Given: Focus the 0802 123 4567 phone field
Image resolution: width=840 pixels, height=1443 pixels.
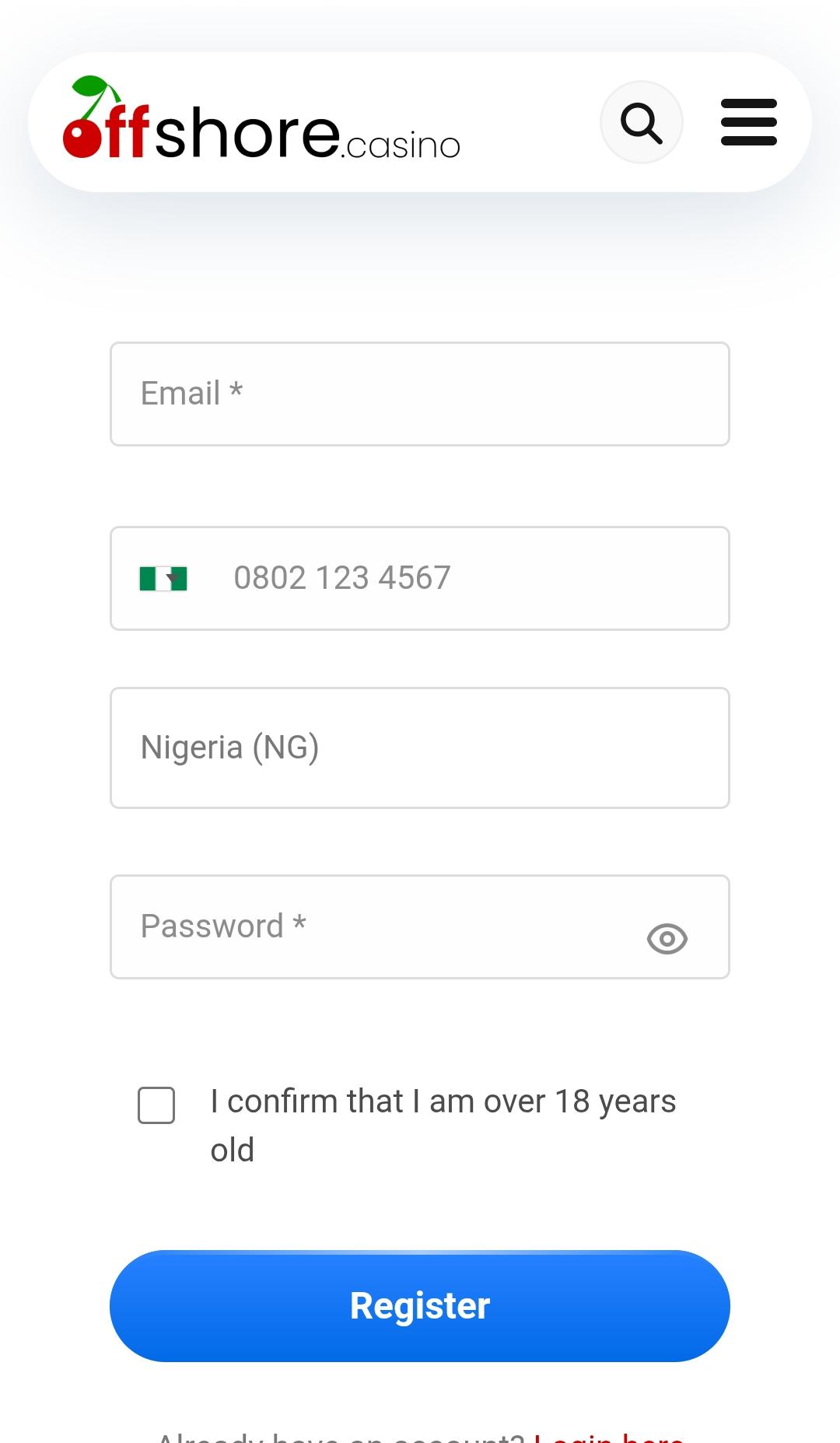Looking at the screenshot, I should click(x=420, y=578).
